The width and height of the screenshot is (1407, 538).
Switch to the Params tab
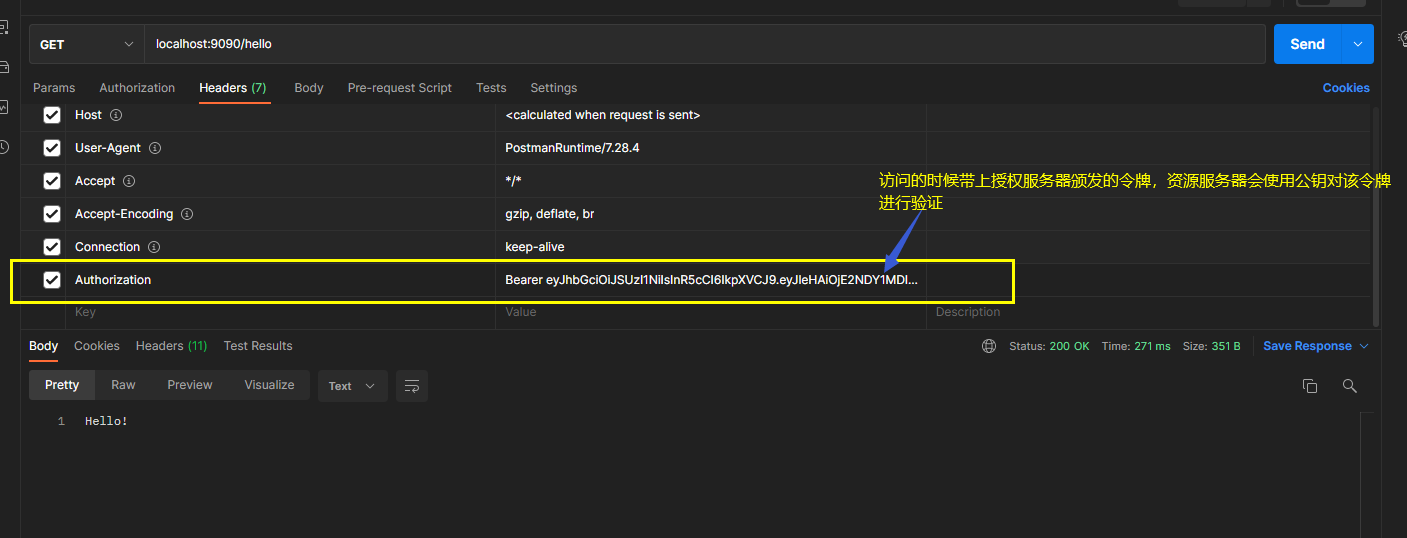point(54,88)
